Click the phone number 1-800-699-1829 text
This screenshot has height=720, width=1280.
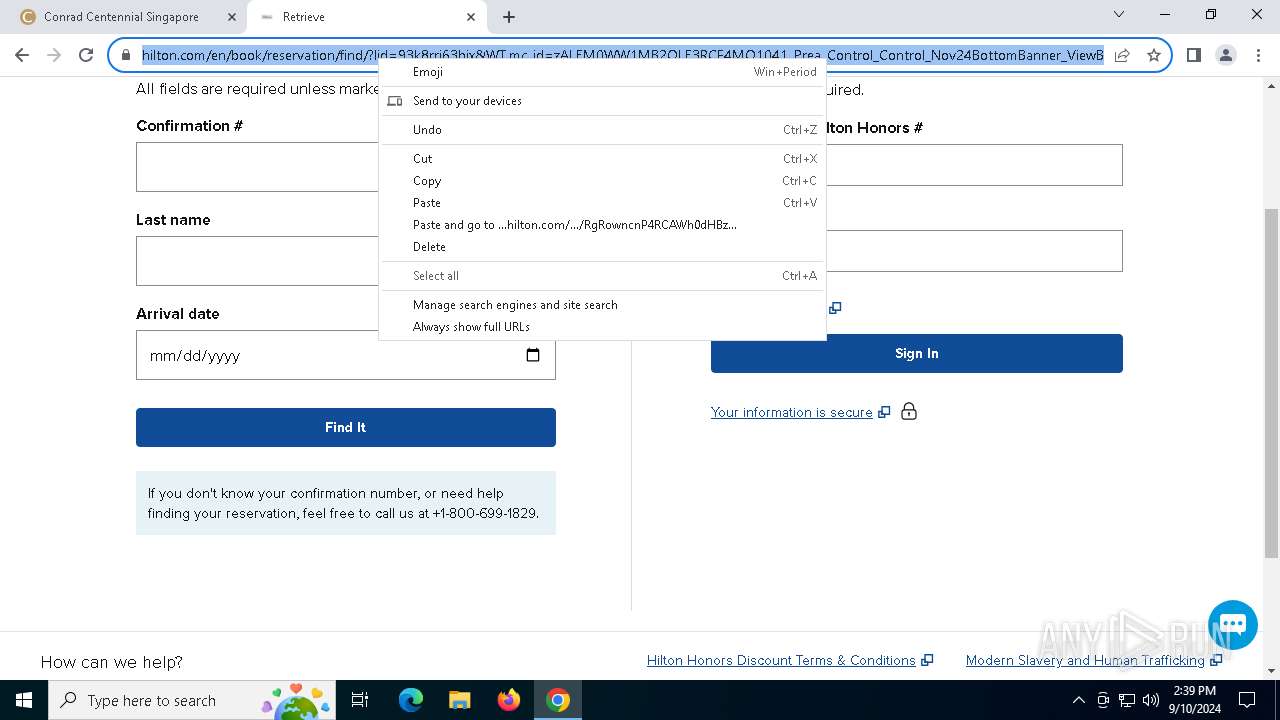click(x=485, y=513)
